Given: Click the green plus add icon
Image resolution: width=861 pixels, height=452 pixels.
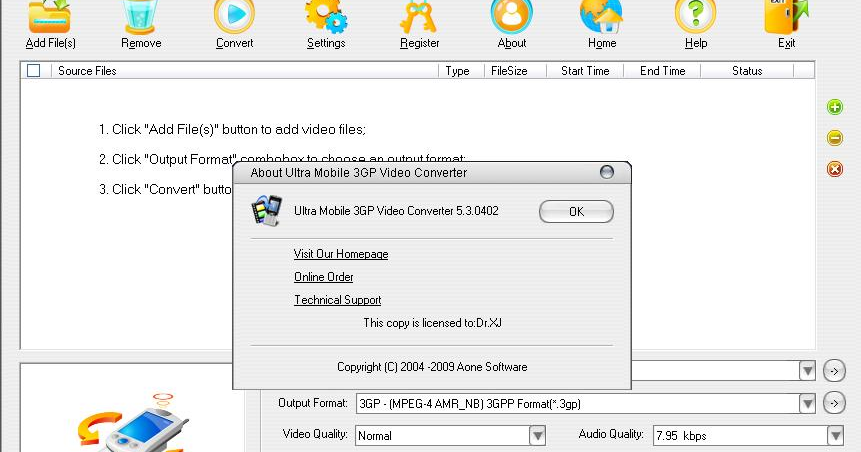Looking at the screenshot, I should (835, 107).
